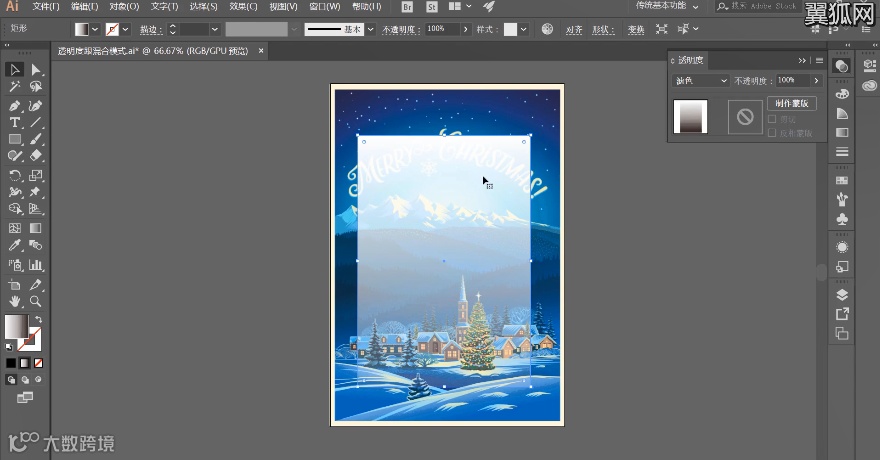Select the Eyedropper tool

coord(15,245)
